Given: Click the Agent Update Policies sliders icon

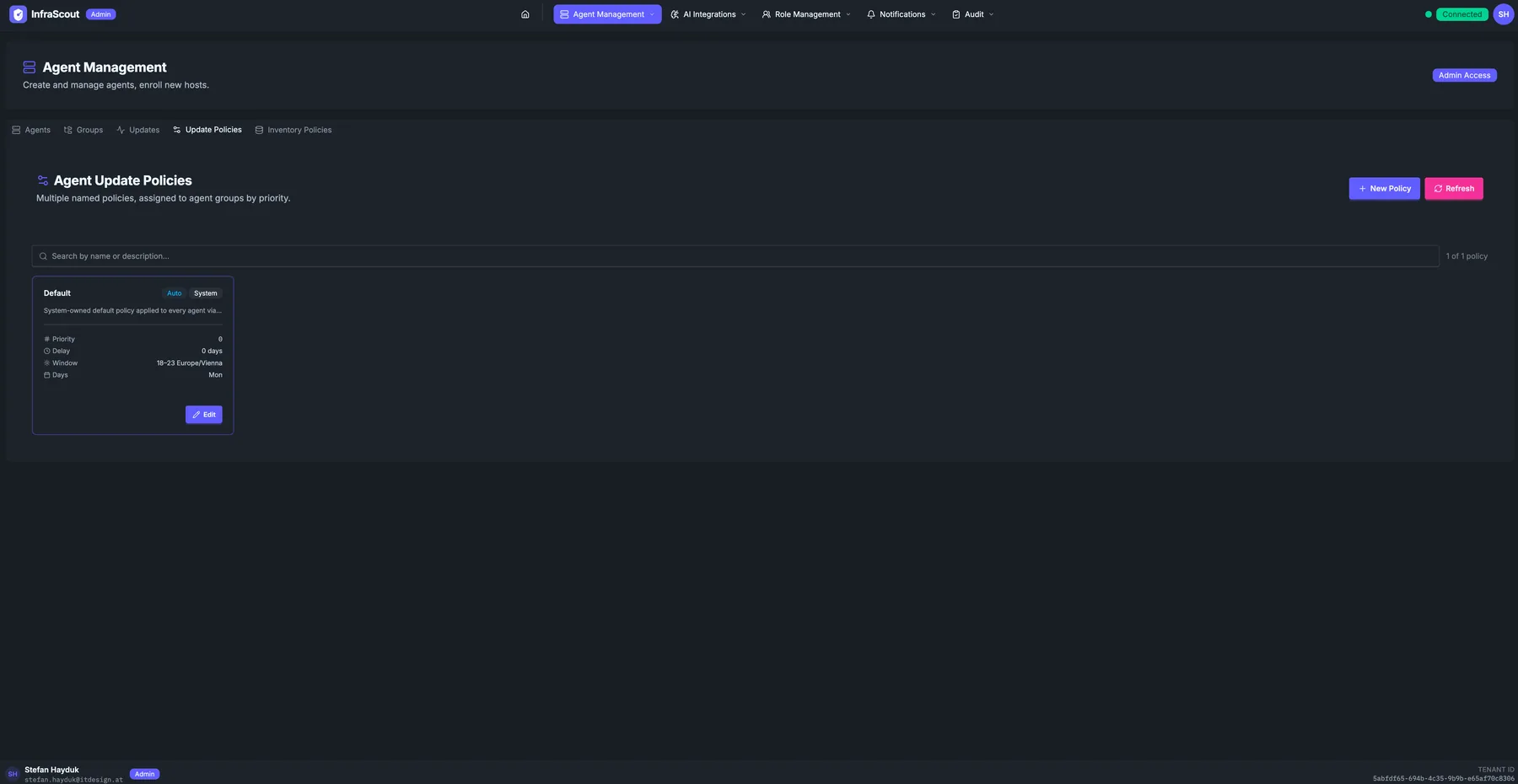Looking at the screenshot, I should (43, 180).
